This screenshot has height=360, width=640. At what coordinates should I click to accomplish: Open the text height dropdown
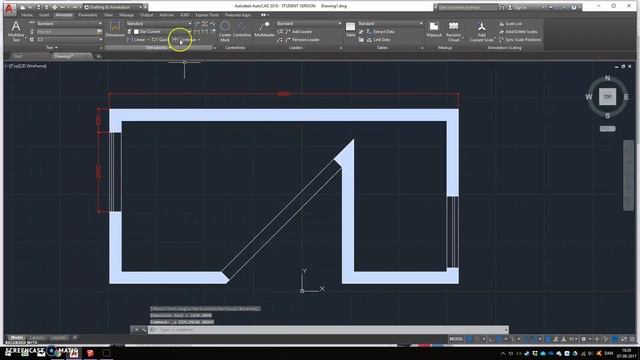coord(69,40)
